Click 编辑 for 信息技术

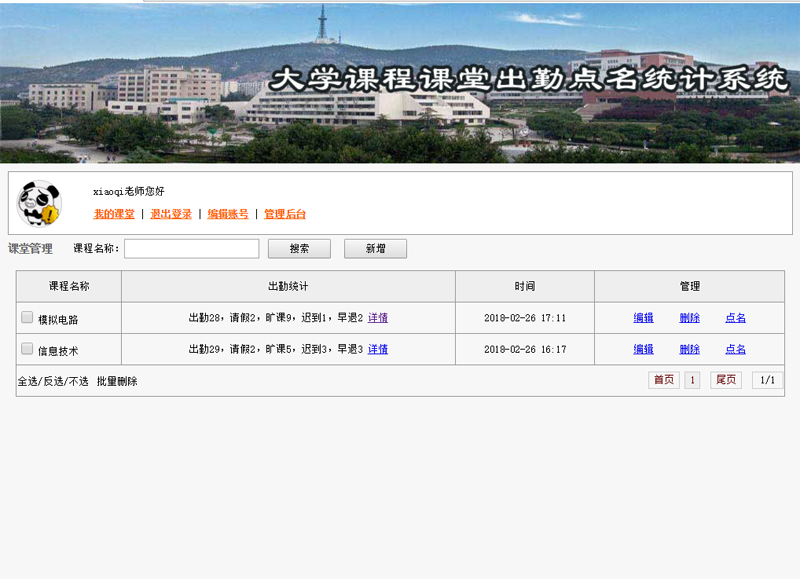pyautogui.click(x=643, y=349)
